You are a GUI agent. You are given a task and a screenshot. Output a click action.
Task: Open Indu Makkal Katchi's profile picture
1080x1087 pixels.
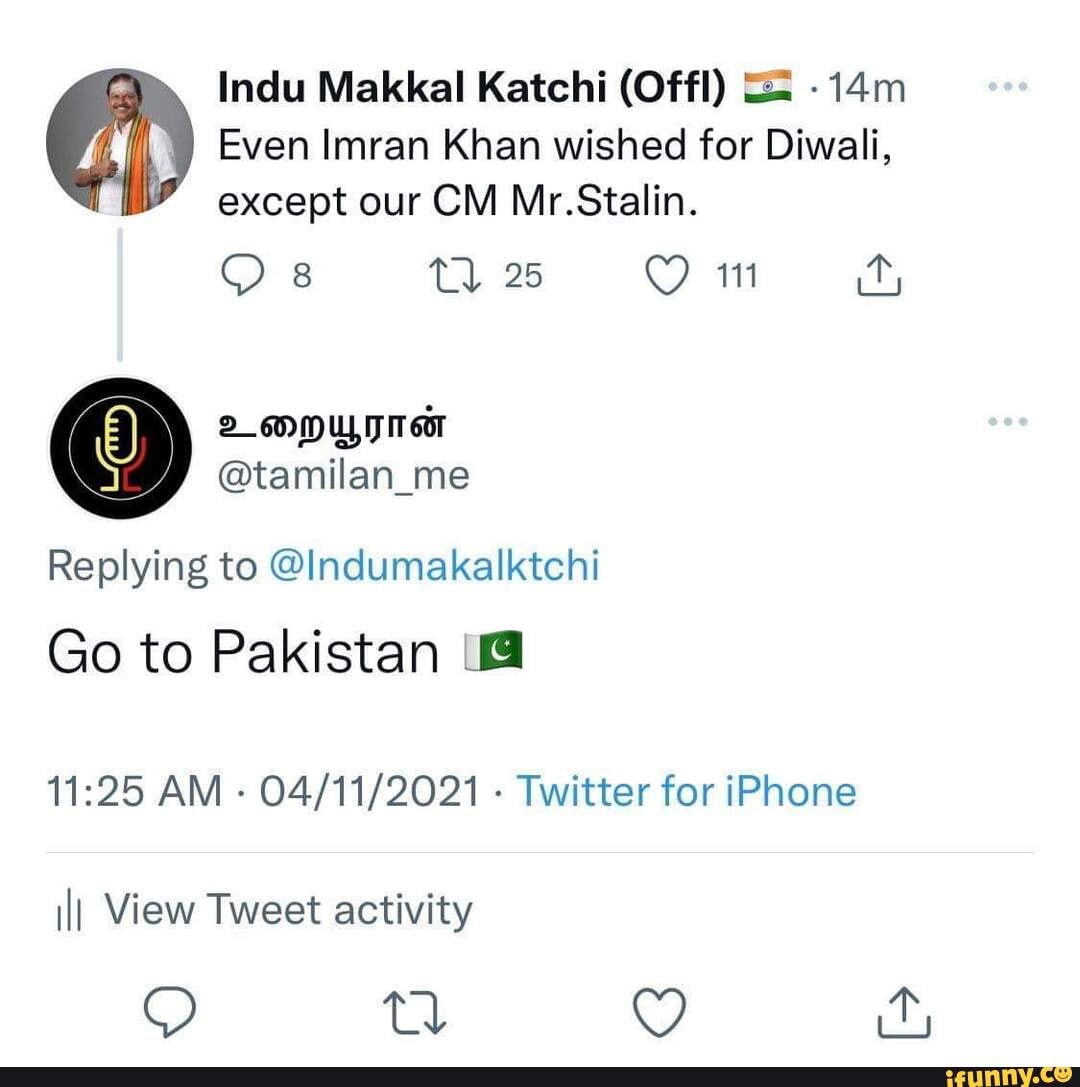(x=119, y=144)
